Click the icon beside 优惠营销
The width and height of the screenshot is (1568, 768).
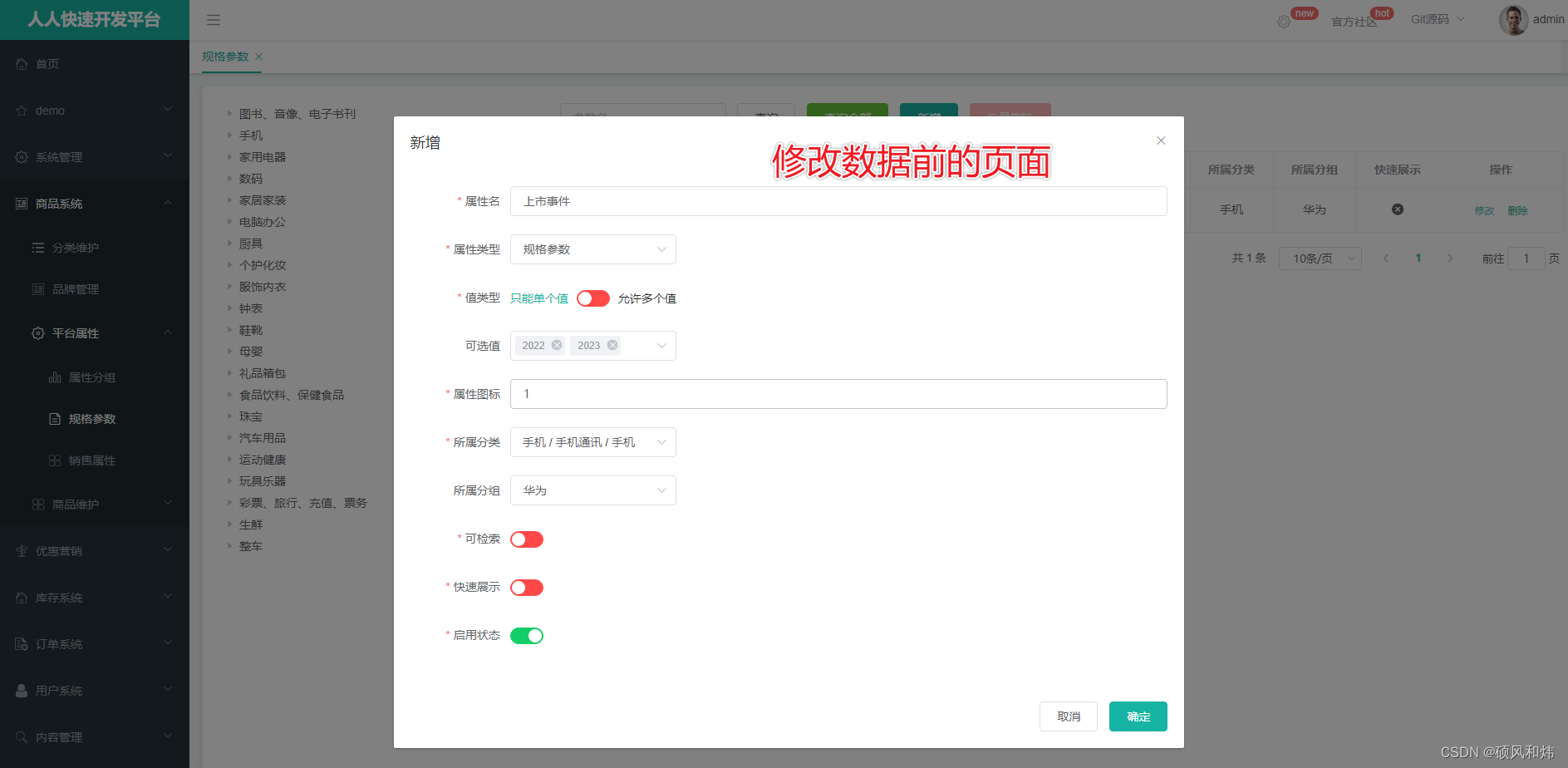tap(22, 551)
